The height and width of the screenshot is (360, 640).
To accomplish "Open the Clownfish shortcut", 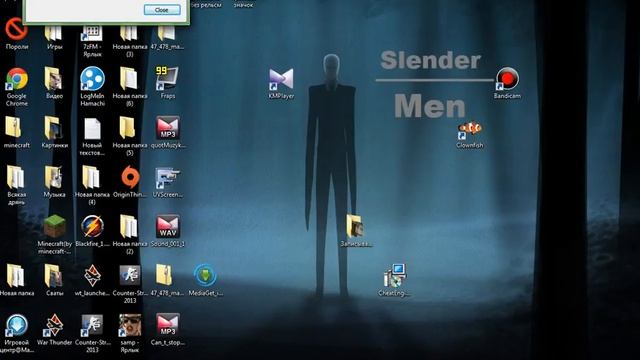I will pos(470,130).
